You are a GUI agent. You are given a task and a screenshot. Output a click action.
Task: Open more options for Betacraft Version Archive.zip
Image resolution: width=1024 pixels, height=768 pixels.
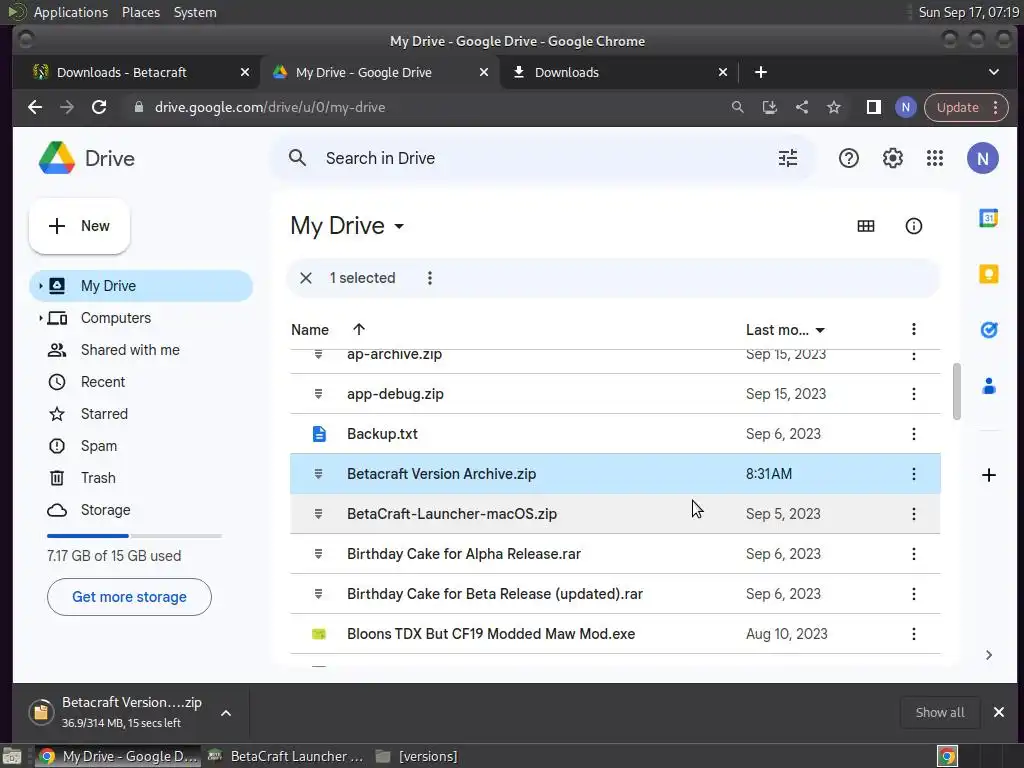click(x=913, y=474)
